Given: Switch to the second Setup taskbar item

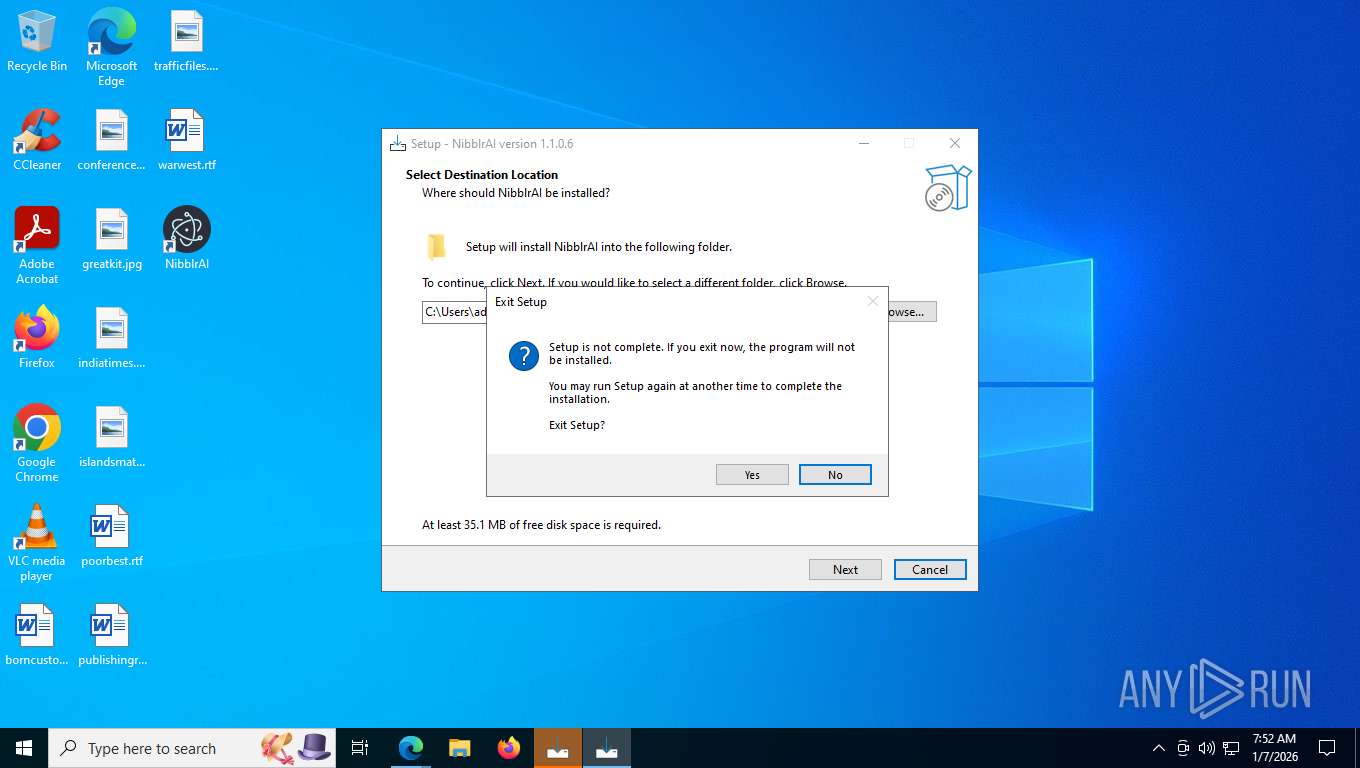Looking at the screenshot, I should point(607,748).
